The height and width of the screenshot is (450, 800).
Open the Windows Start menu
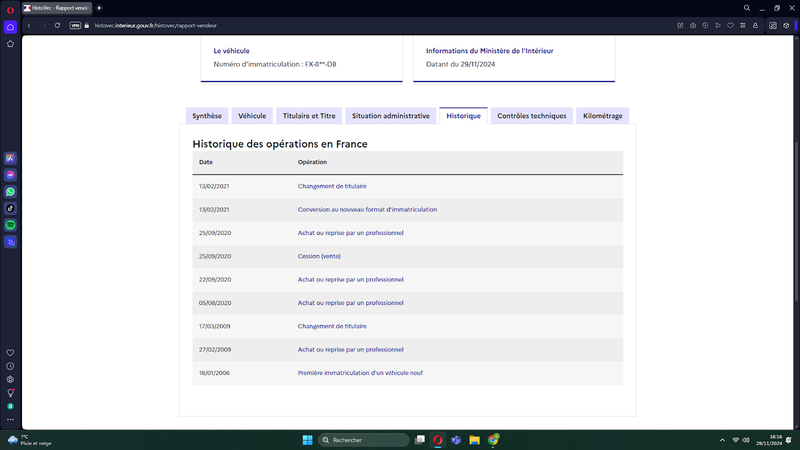[x=307, y=440]
